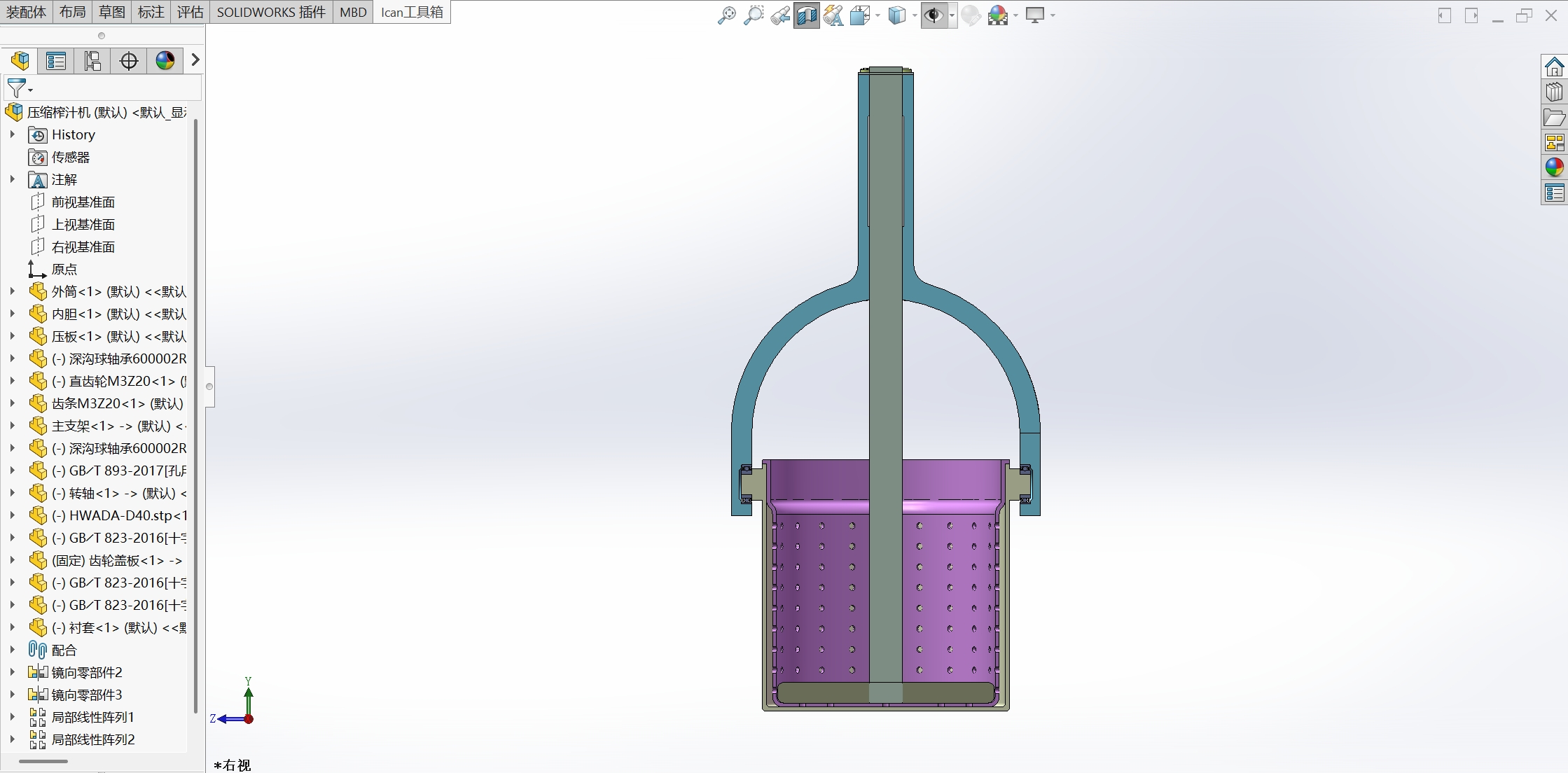Open the MBD tab
The image size is (1568, 773).
(x=353, y=12)
